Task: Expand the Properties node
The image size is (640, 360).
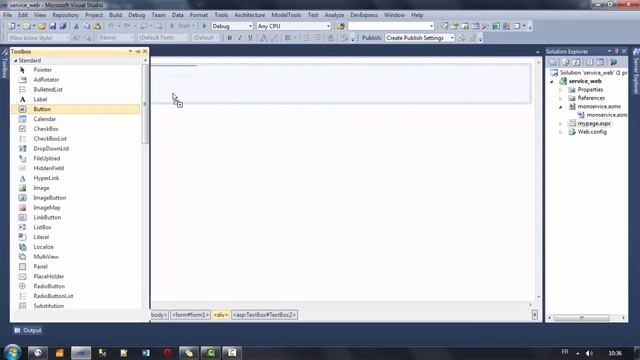Action: (560, 90)
